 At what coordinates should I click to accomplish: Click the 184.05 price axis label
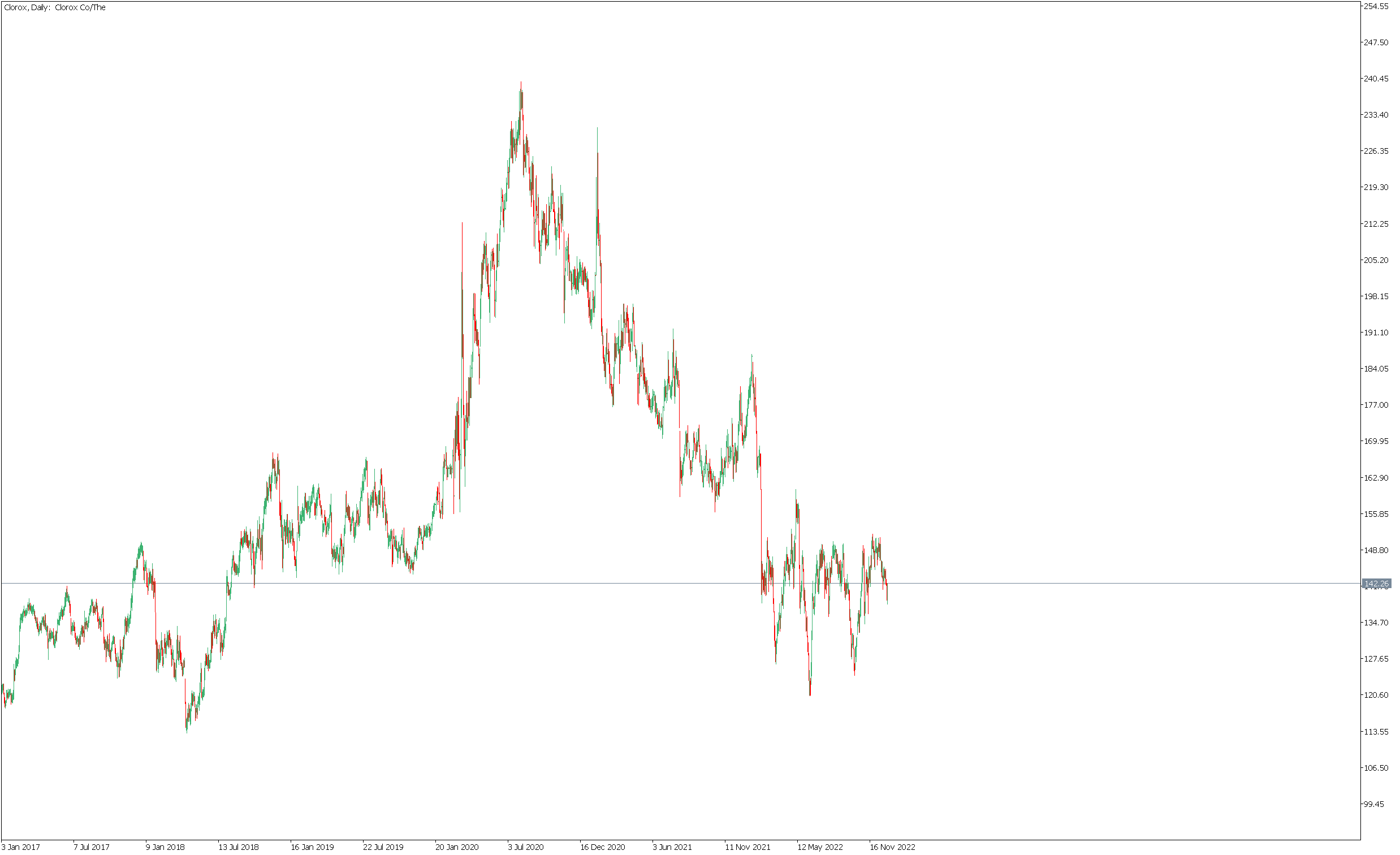(x=1376, y=369)
